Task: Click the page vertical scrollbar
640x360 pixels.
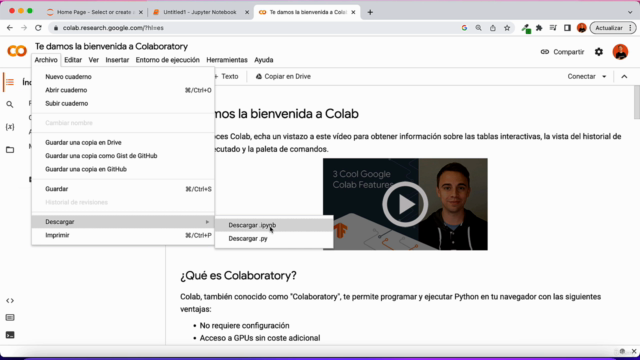Action: (636, 102)
